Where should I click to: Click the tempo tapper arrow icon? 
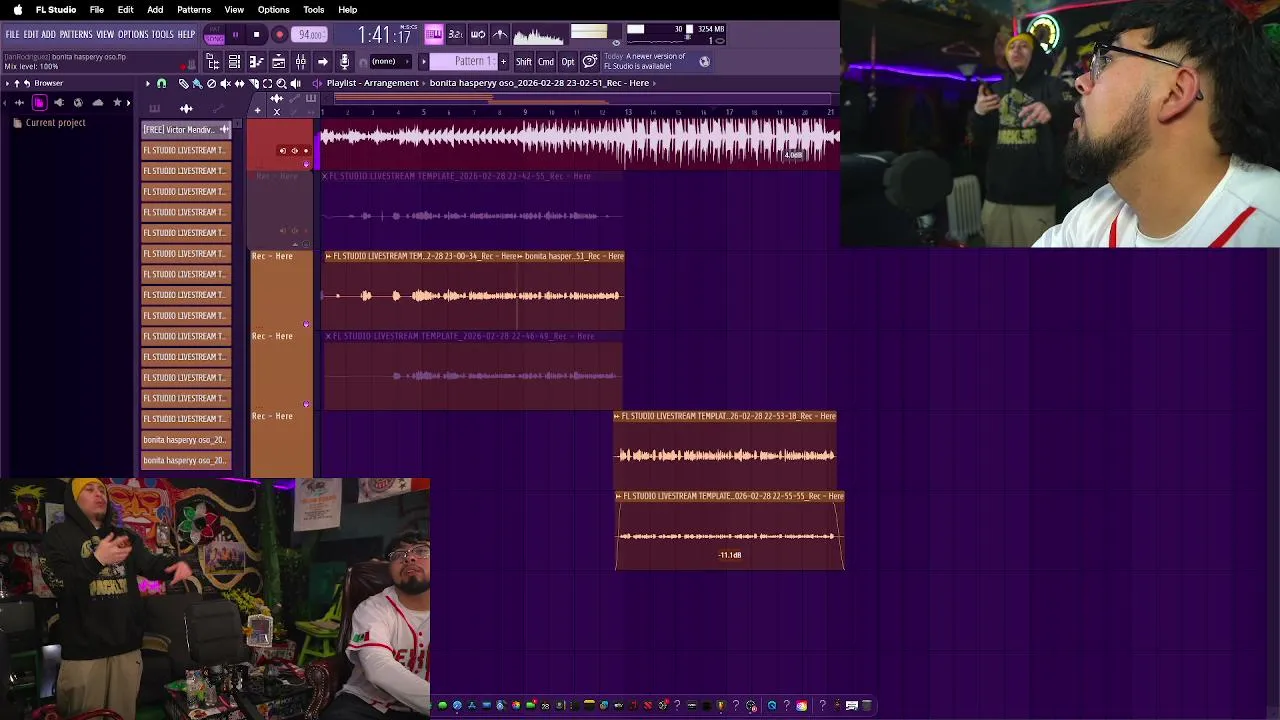click(322, 62)
